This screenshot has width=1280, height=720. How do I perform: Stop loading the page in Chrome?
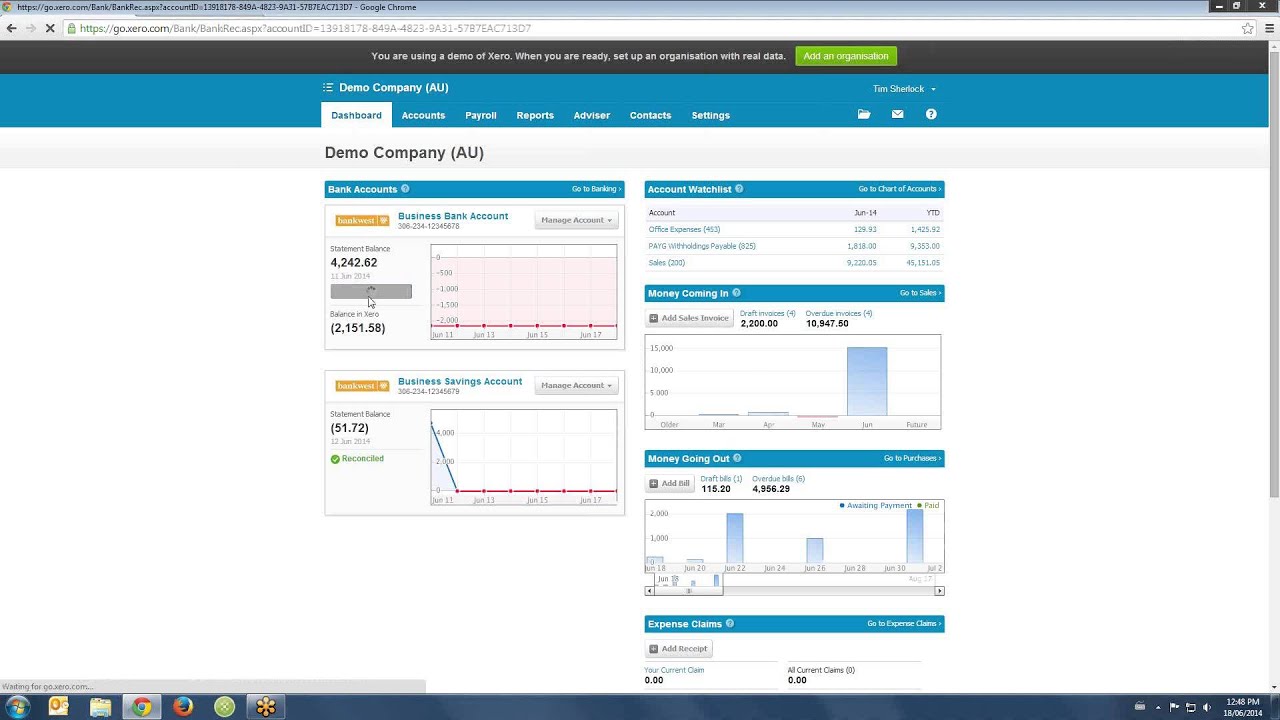coord(49,28)
